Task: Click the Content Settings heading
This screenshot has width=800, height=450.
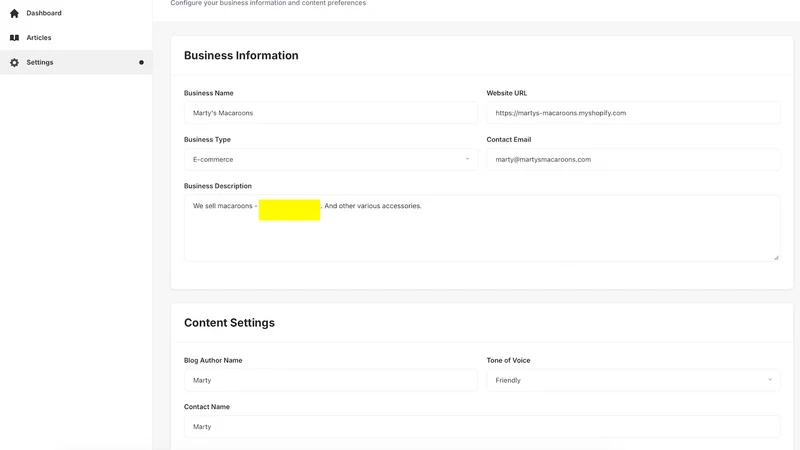Action: tap(229, 323)
